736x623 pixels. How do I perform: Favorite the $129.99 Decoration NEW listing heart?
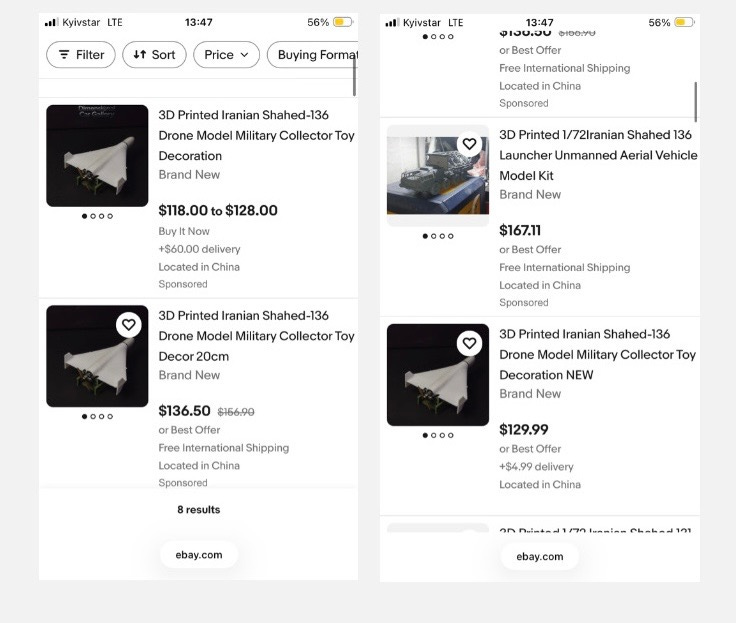click(x=469, y=343)
